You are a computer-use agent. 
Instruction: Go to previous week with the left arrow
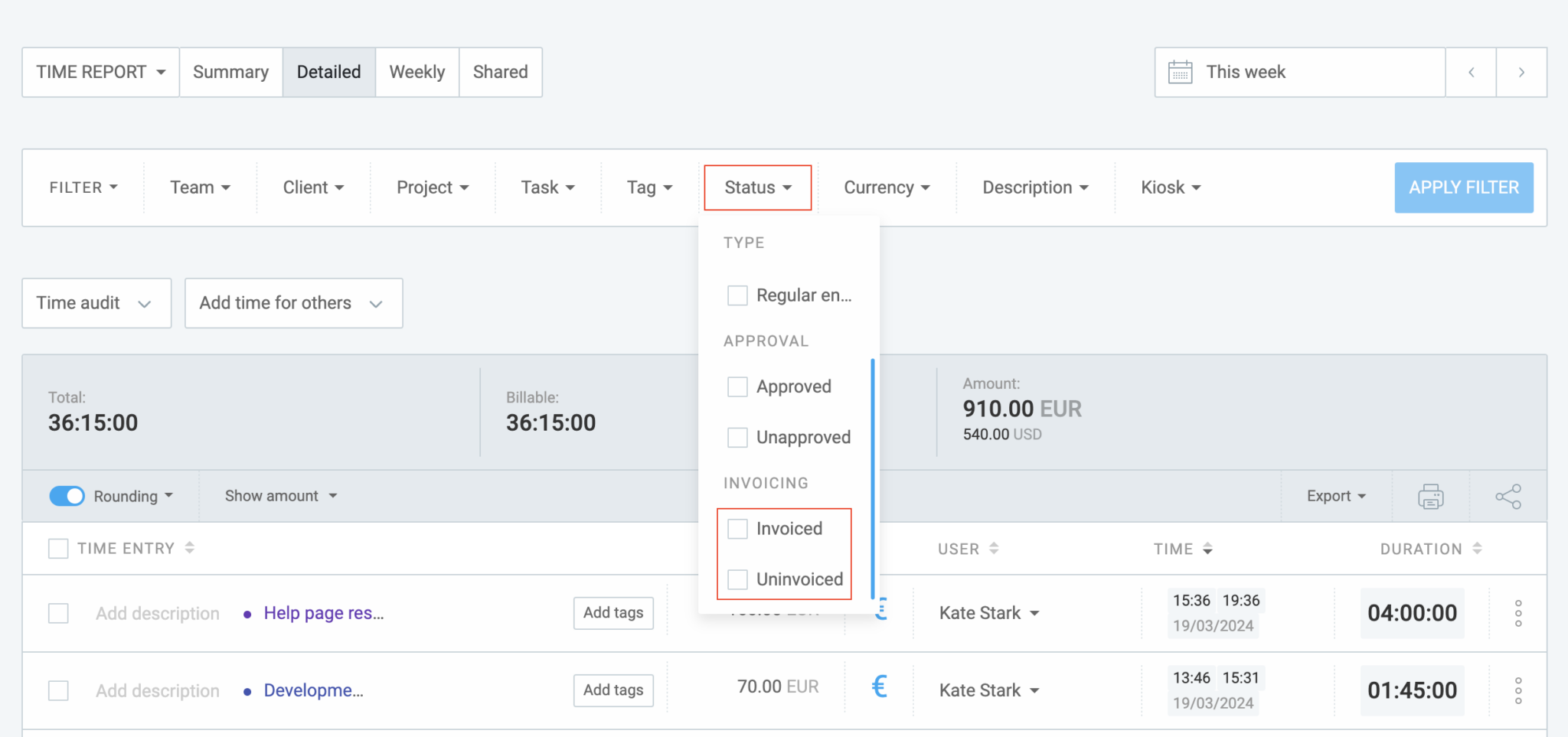[1471, 72]
